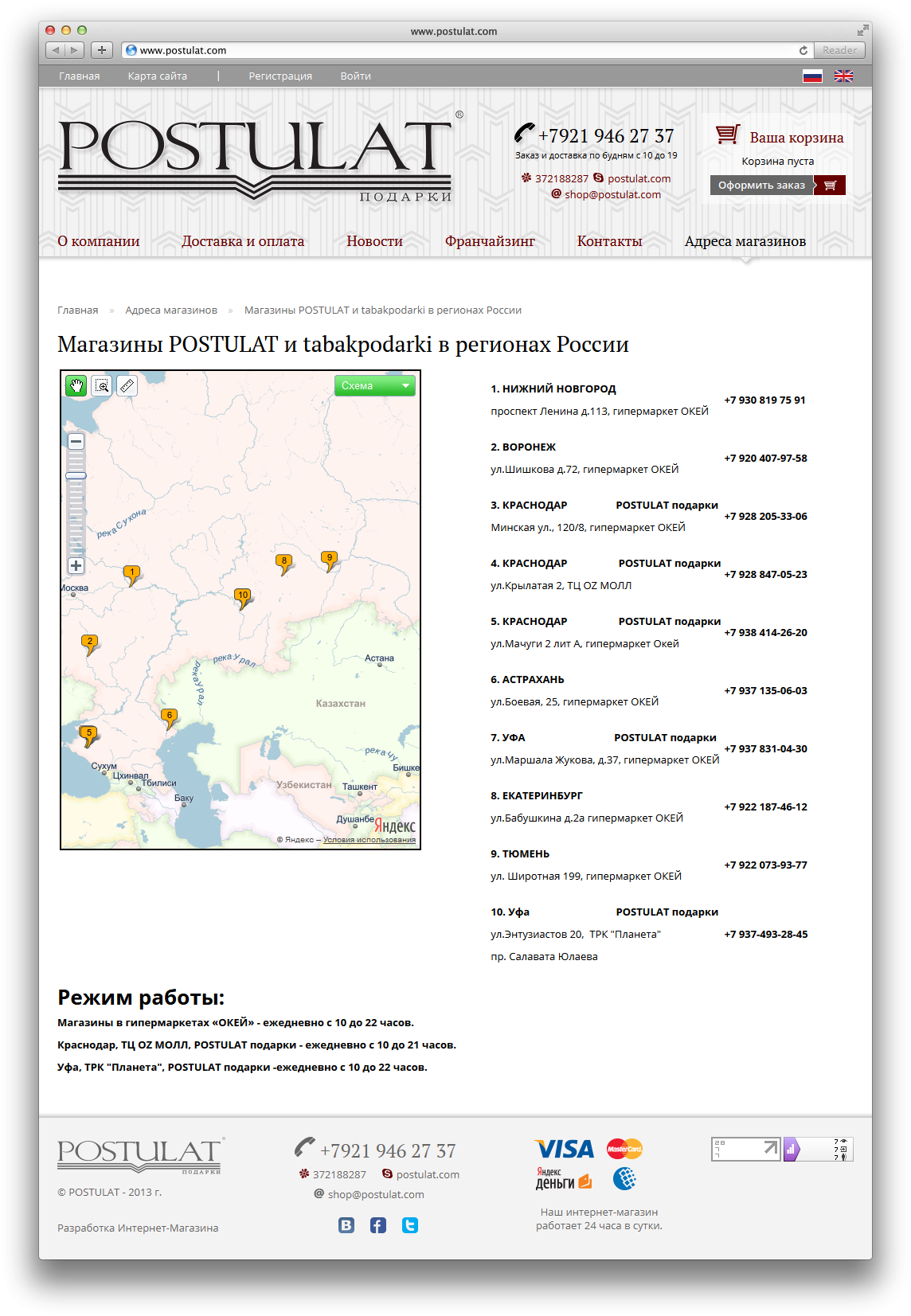Click map marker 8 on the map

[283, 564]
